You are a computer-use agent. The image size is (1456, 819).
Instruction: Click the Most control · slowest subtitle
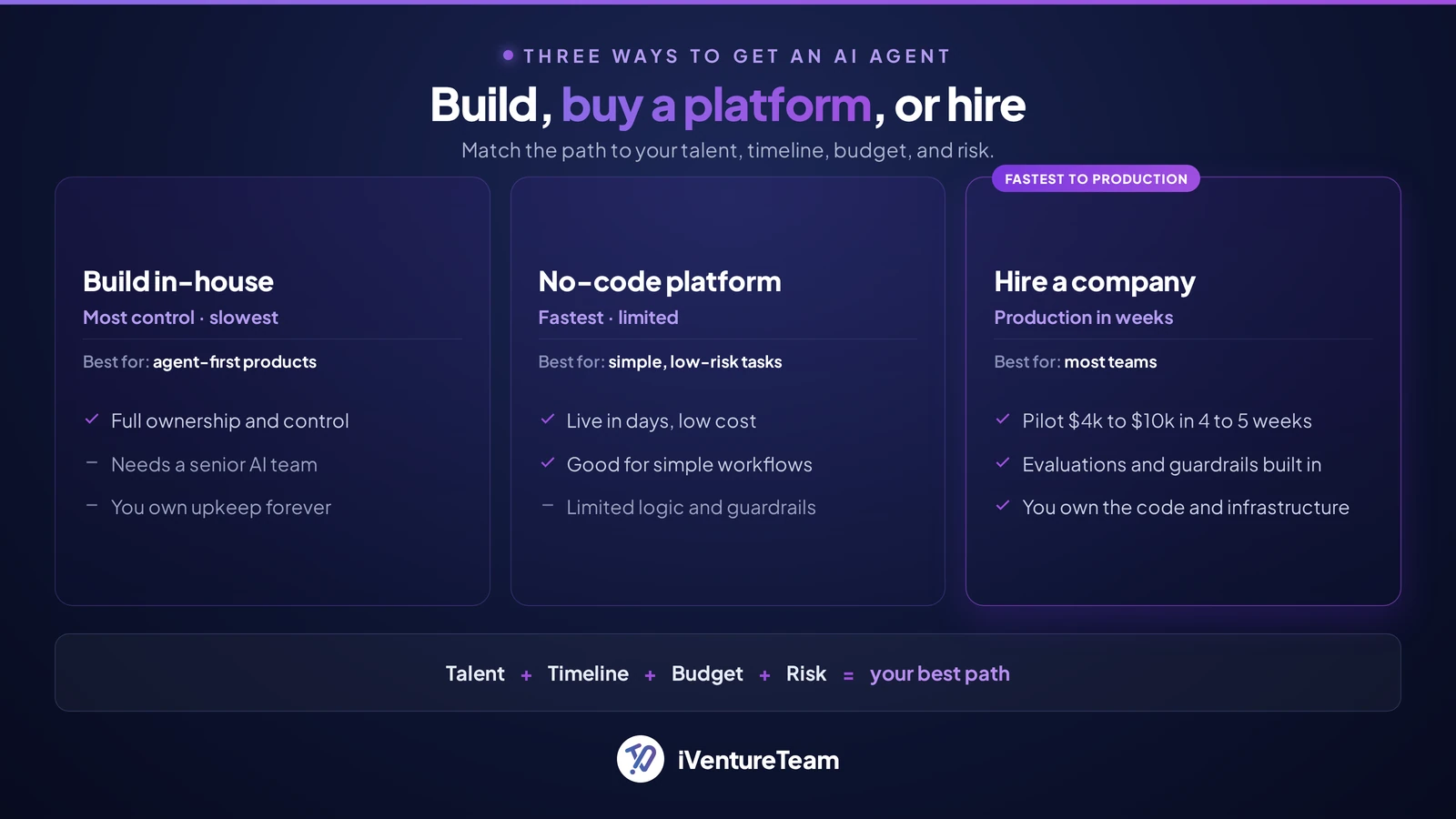point(180,318)
